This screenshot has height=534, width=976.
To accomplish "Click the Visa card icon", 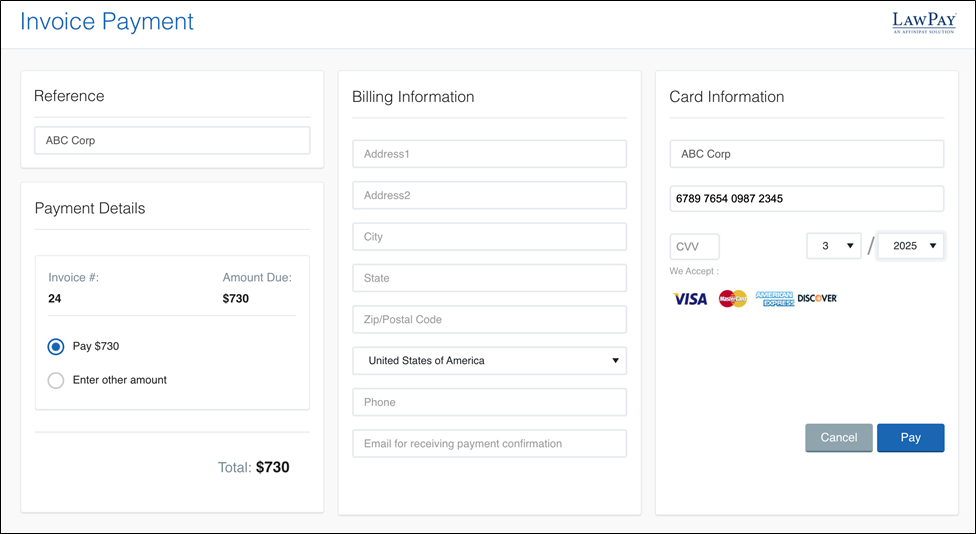I will pos(690,299).
